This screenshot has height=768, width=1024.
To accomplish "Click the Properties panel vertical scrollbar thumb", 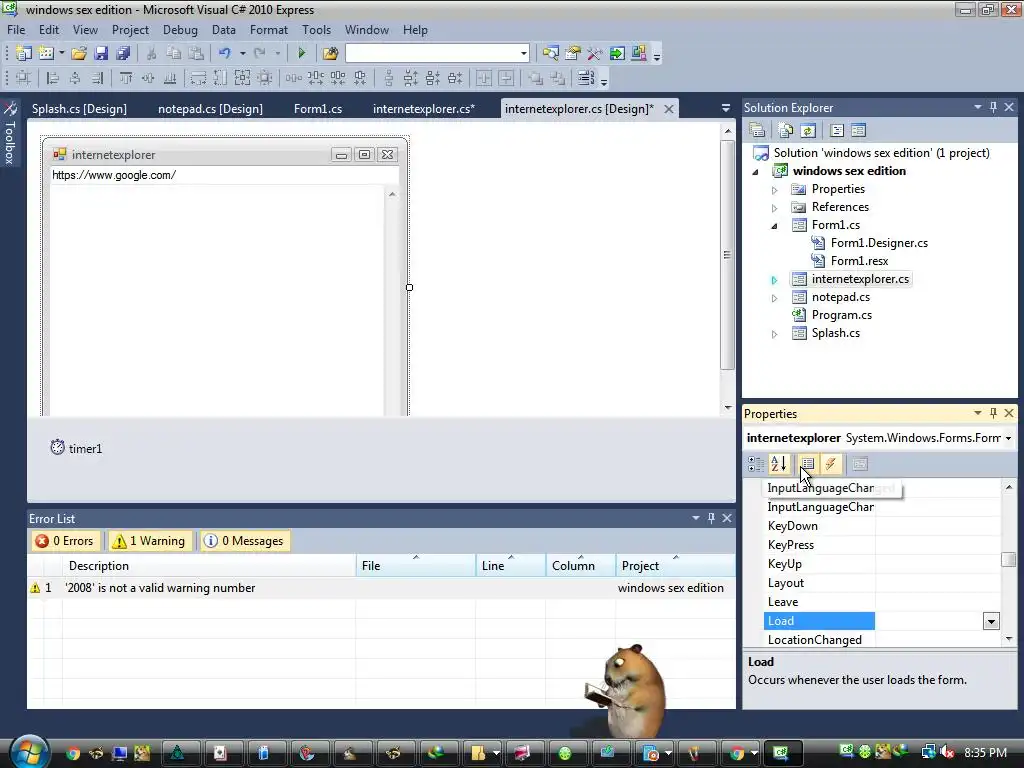I will point(1009,560).
